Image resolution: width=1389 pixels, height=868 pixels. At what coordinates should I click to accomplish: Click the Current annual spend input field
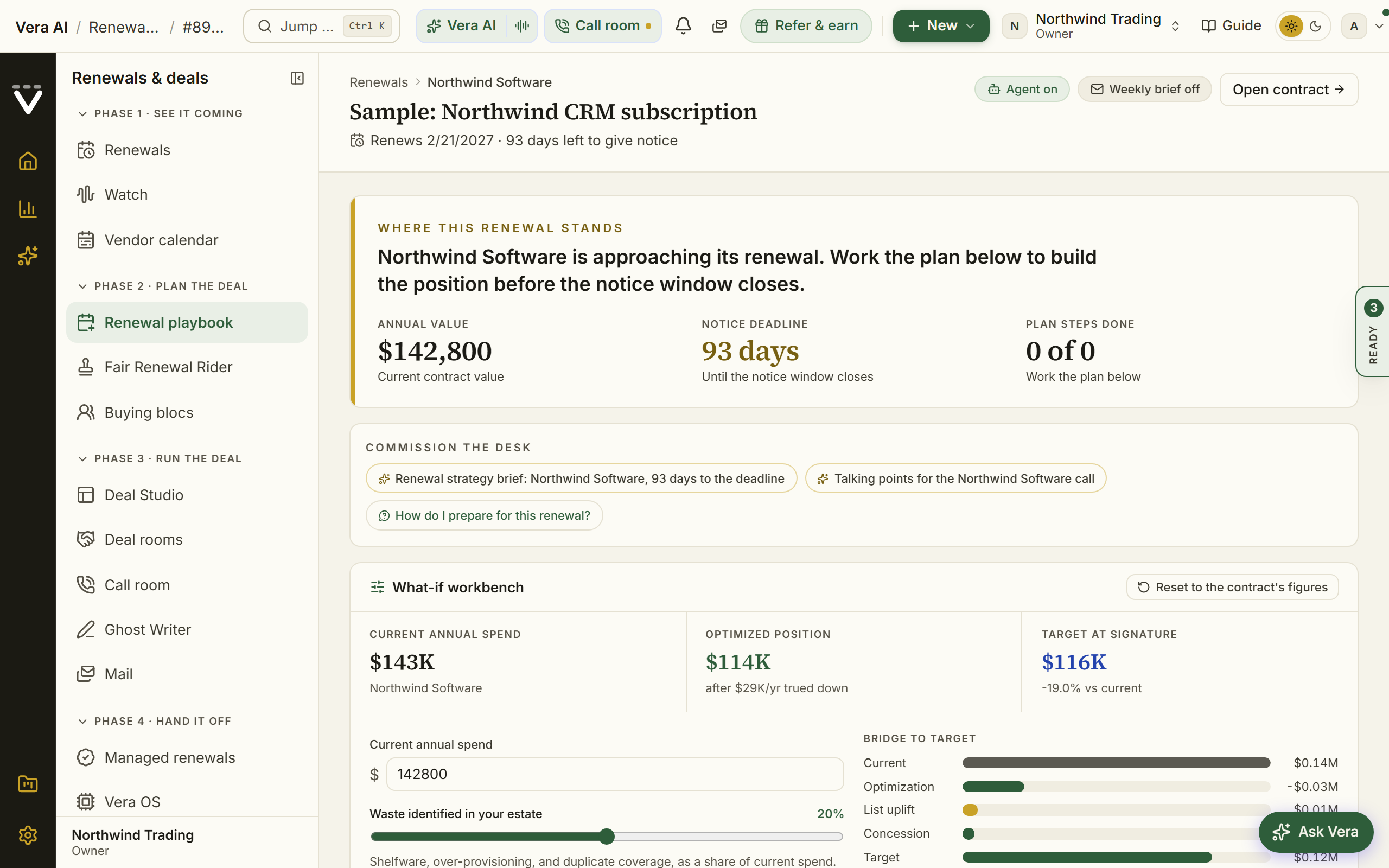pyautogui.click(x=615, y=775)
